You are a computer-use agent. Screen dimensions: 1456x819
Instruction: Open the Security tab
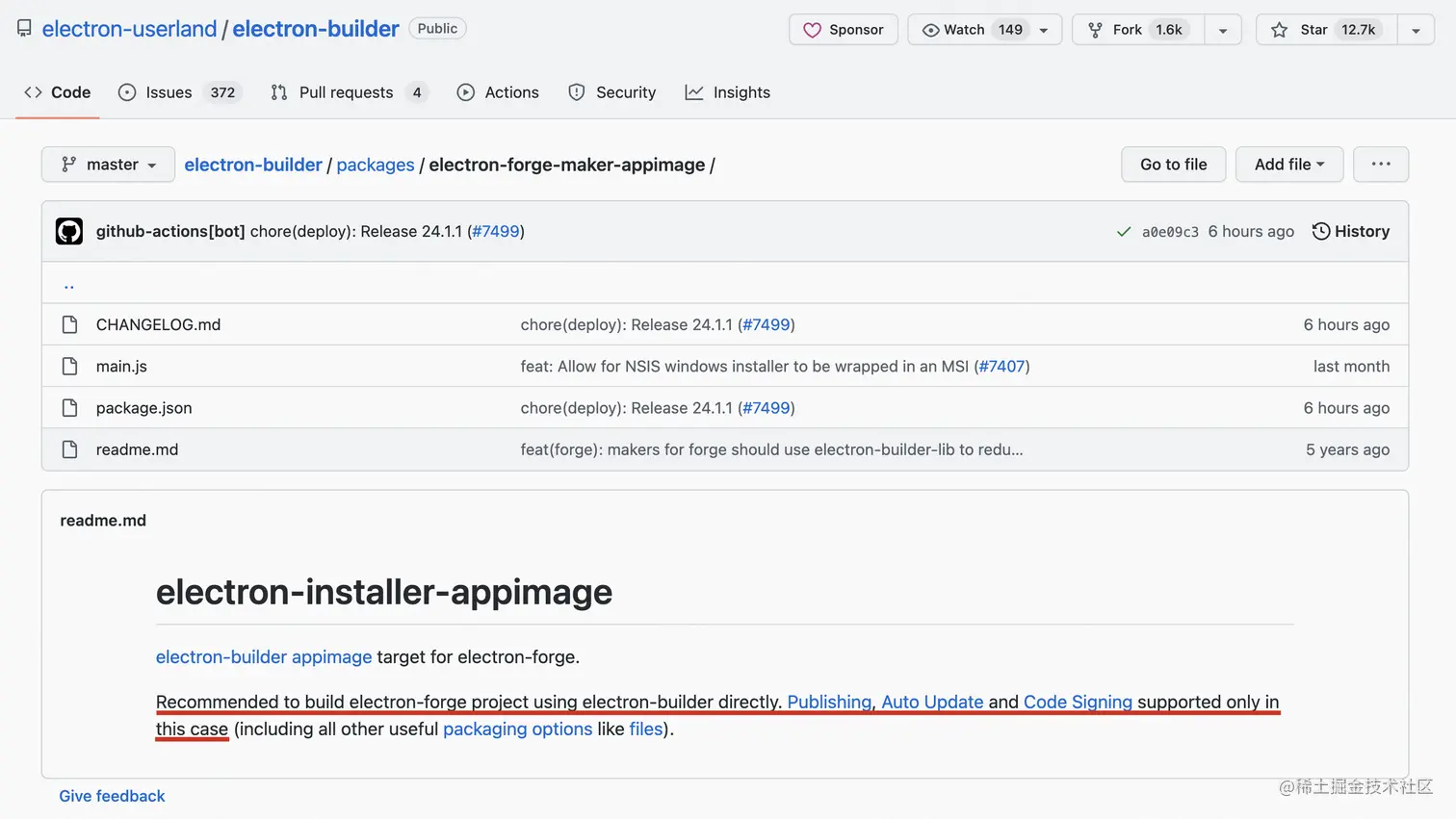(x=612, y=92)
